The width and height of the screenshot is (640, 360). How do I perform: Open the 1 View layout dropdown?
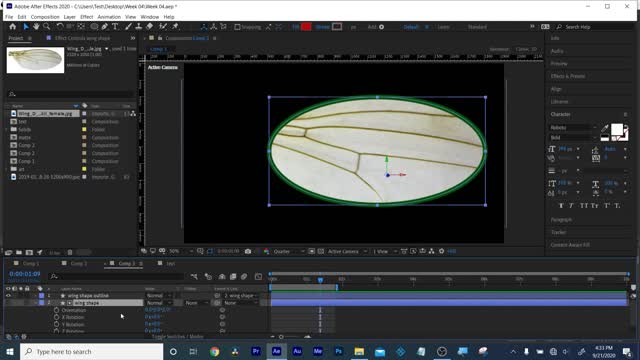coord(384,251)
